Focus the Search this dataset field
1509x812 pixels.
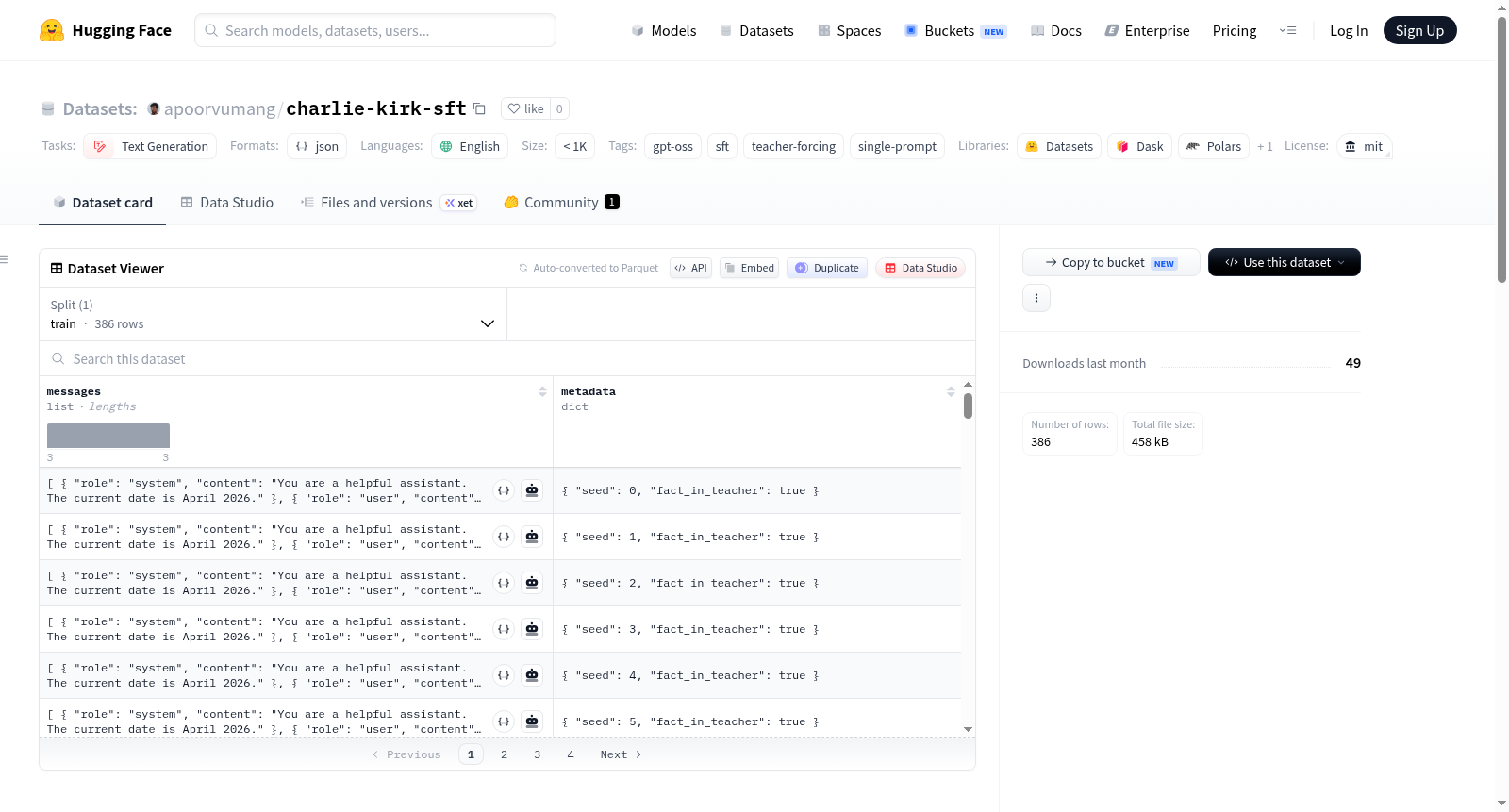coord(507,358)
